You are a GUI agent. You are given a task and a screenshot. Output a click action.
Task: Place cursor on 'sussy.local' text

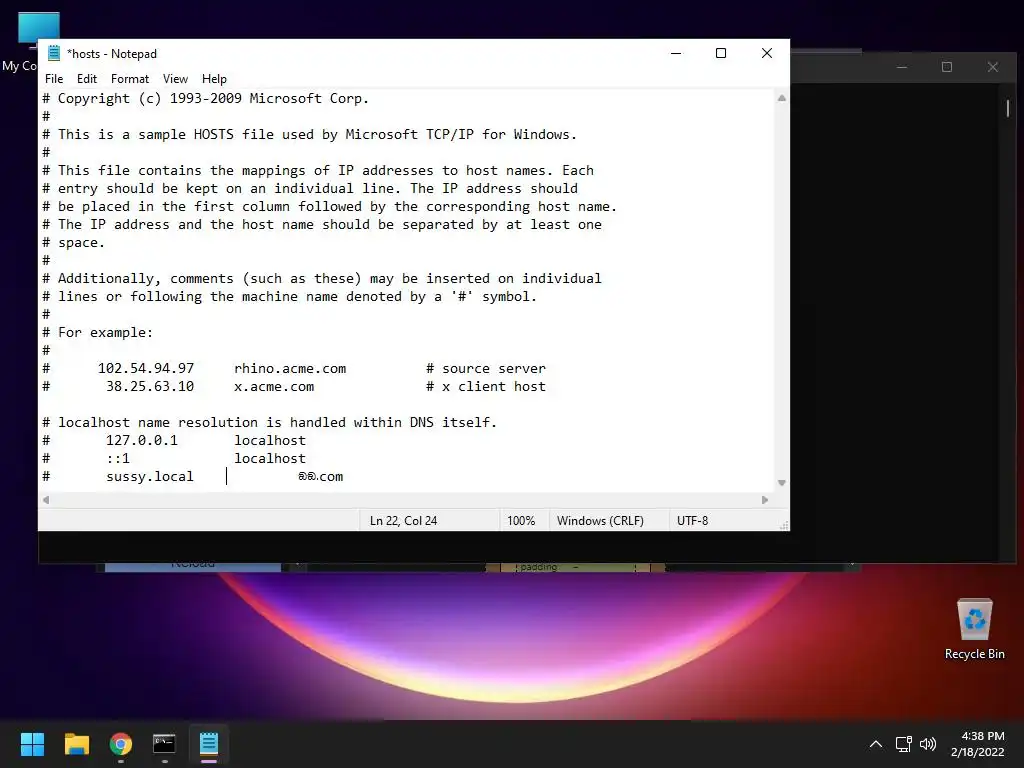tap(150, 477)
